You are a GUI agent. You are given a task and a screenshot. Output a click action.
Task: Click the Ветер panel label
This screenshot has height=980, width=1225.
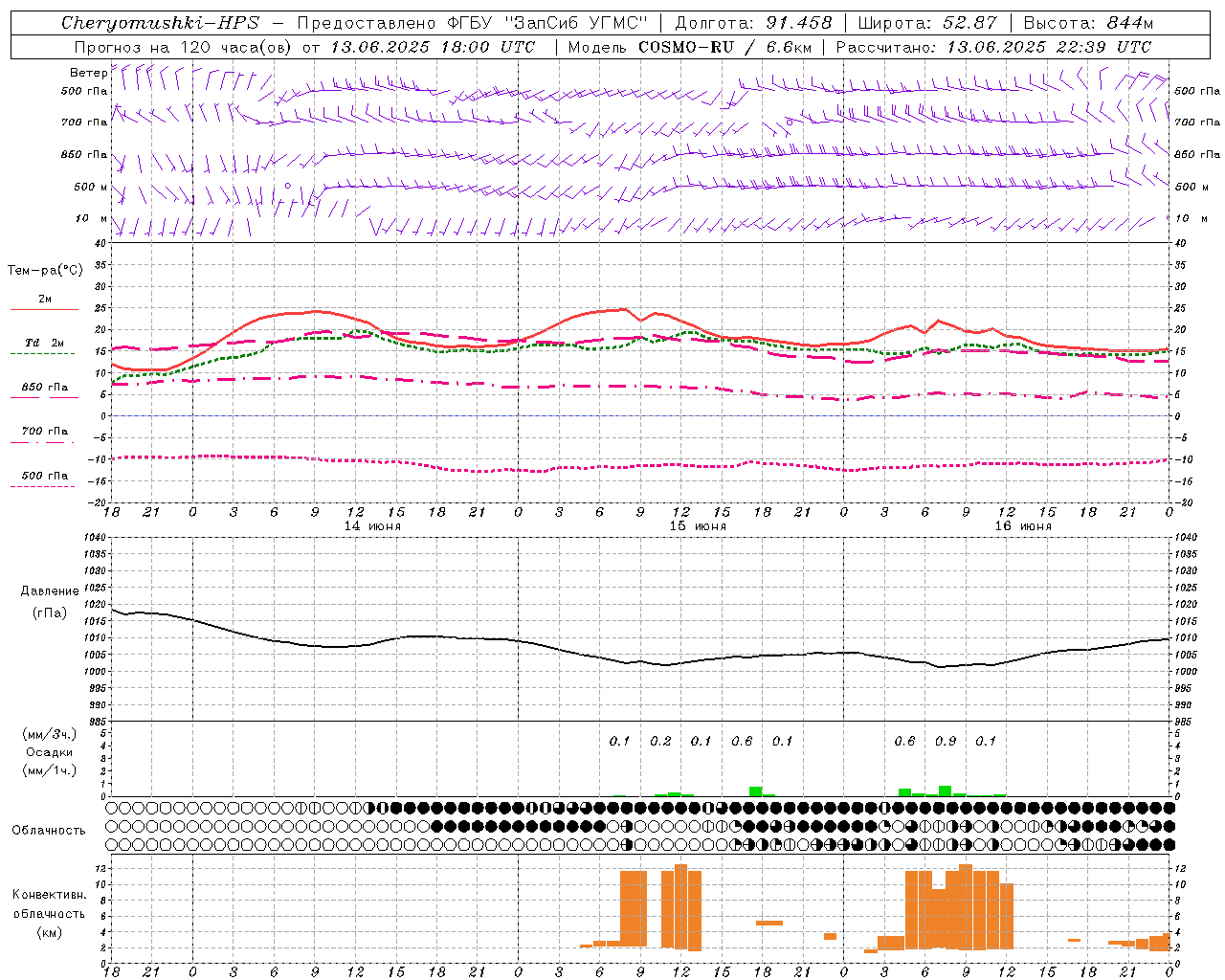pyautogui.click(x=88, y=73)
